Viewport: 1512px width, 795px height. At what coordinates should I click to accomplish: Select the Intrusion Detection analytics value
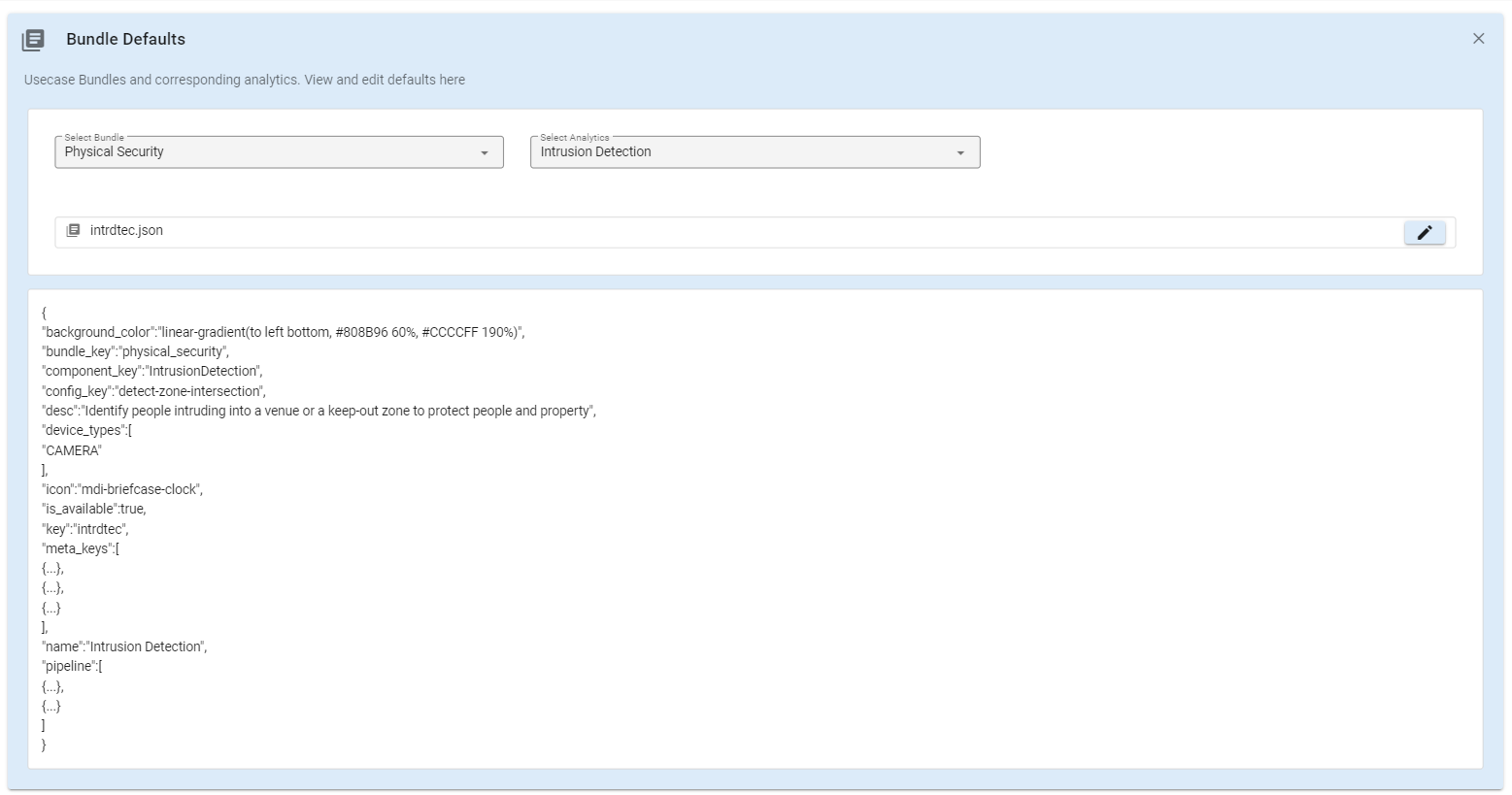tap(595, 152)
